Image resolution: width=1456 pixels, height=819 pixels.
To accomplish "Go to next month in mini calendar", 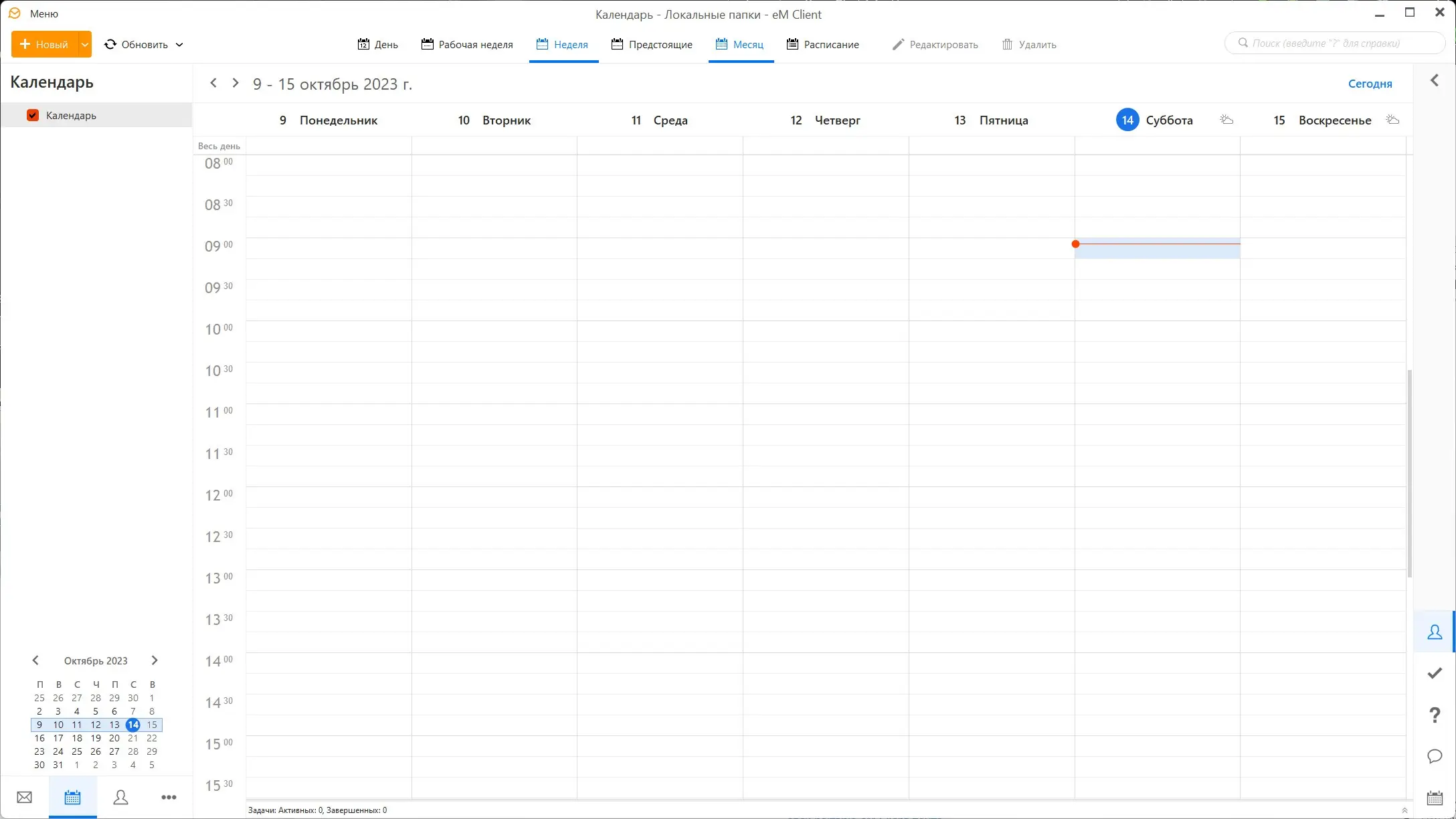I will pyautogui.click(x=155, y=660).
